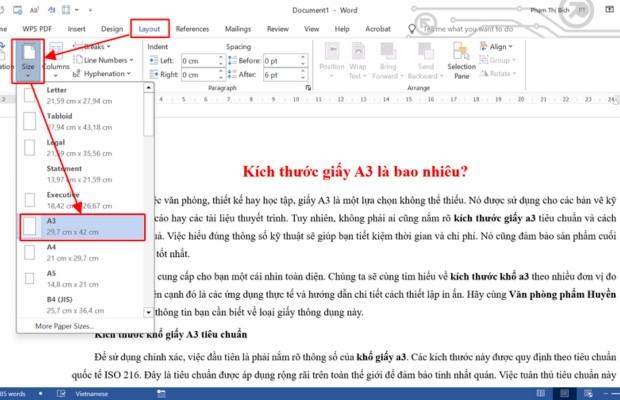Image resolution: width=620 pixels, height=400 pixels.
Task: Open the Line Numbers dropdown
Action: [104, 60]
